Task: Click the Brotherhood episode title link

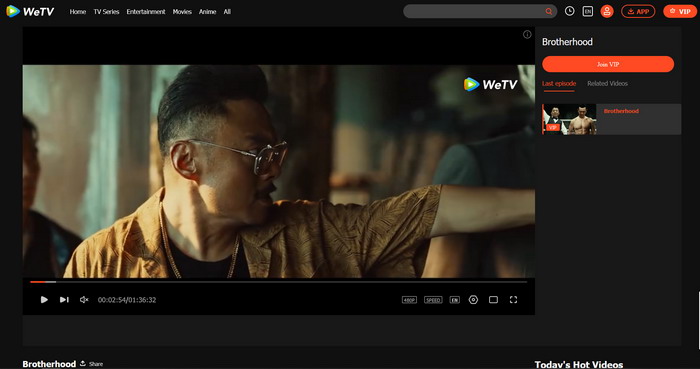Action: pos(621,111)
